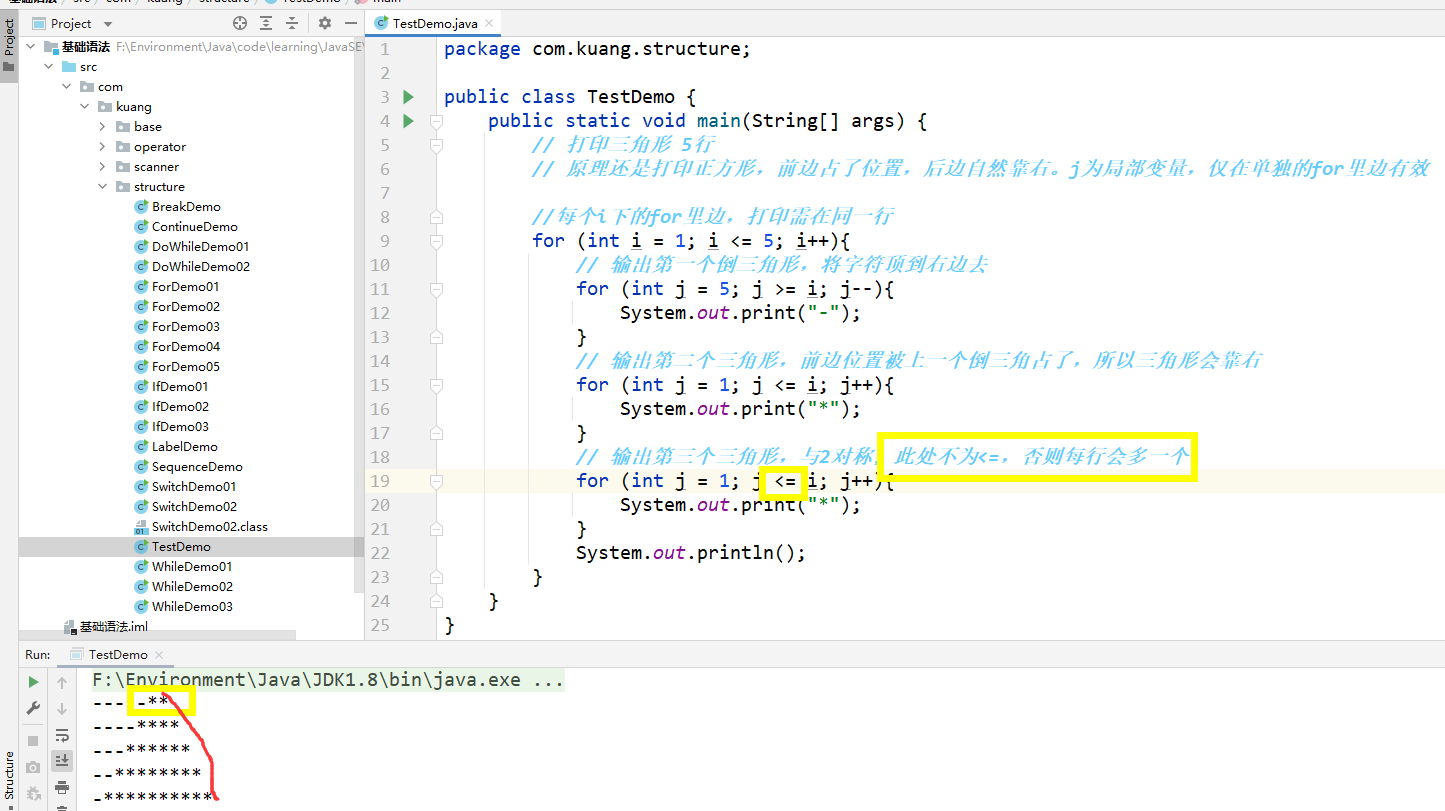1445x811 pixels.
Task: Click the java.exe command line in console
Action: click(x=328, y=680)
